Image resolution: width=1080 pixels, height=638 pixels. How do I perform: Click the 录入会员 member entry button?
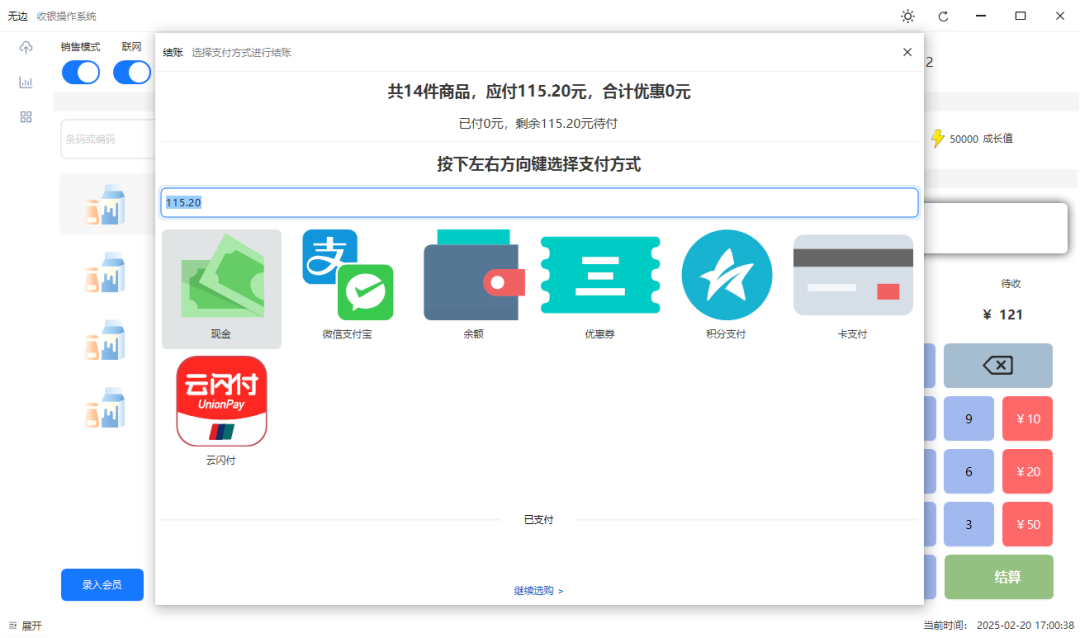(102, 585)
